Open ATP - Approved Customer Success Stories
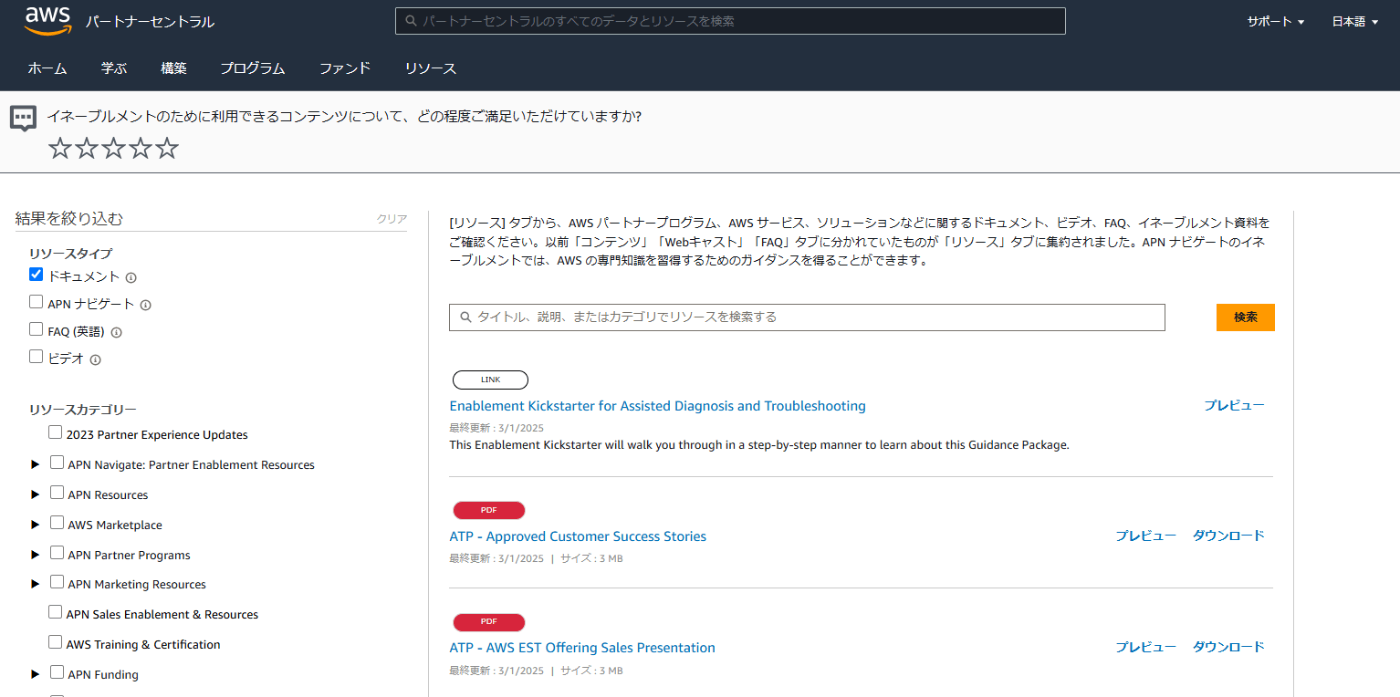 578,537
